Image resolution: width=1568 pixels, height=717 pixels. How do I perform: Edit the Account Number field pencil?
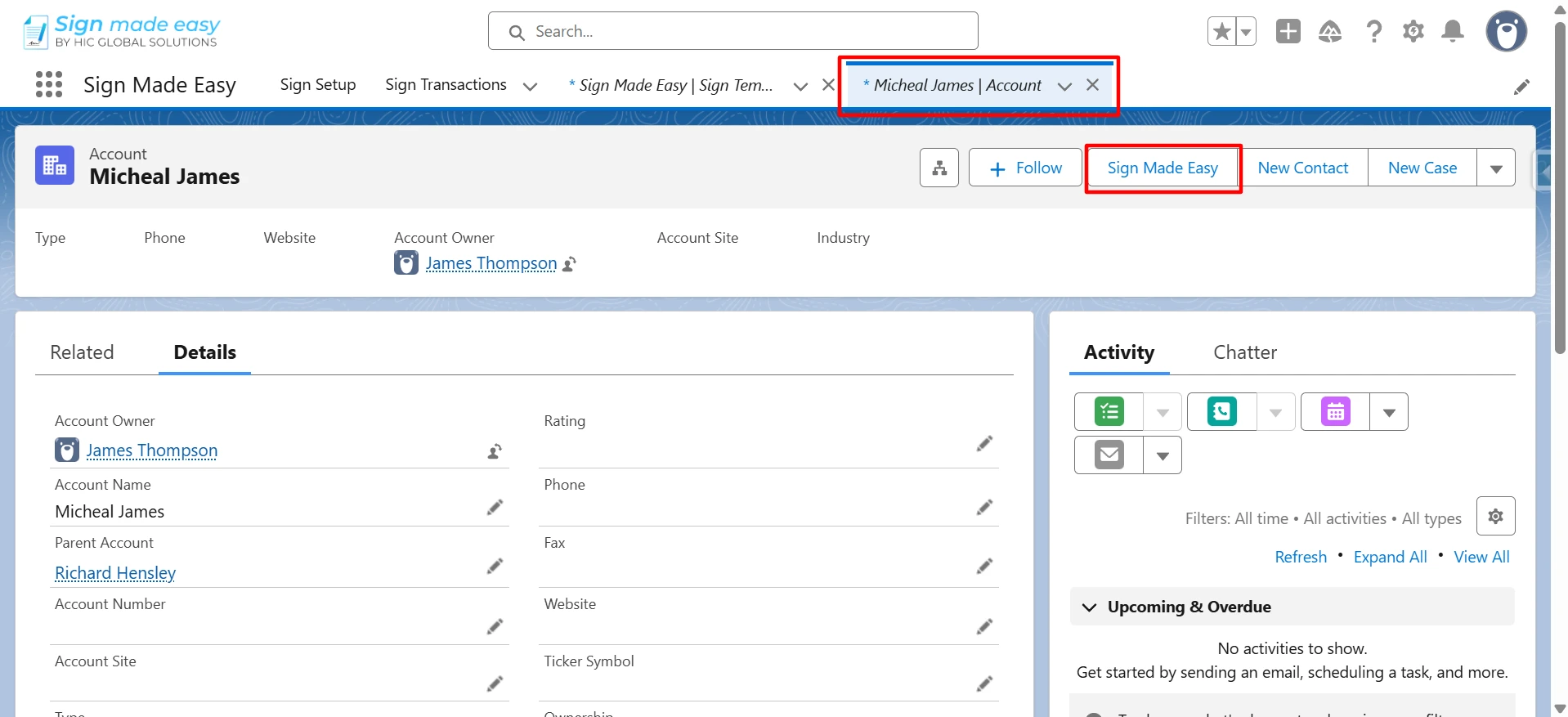(x=495, y=626)
